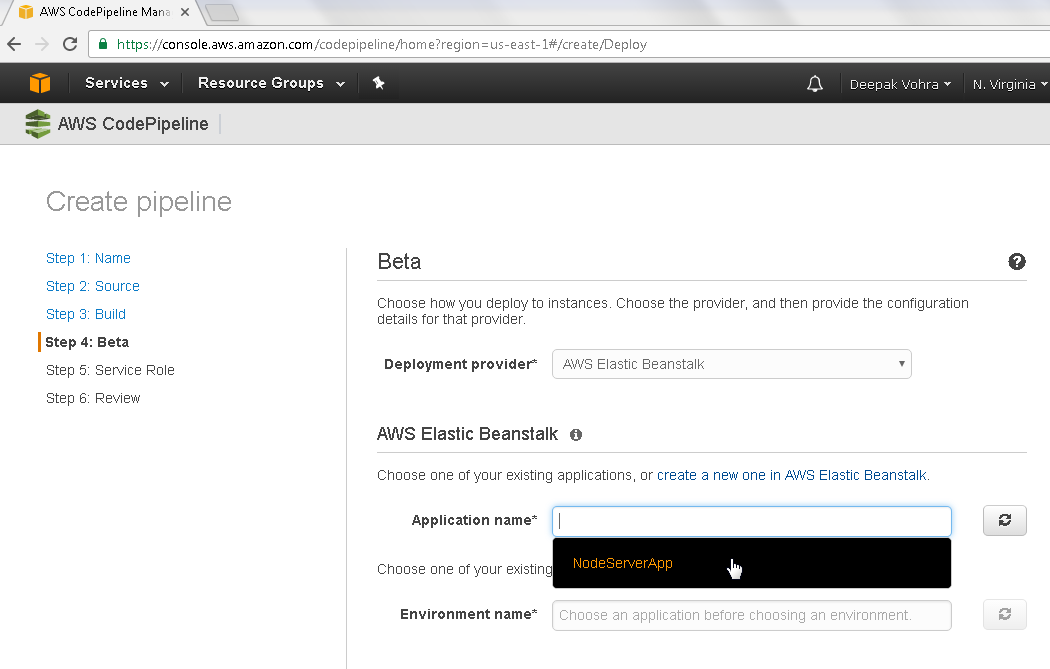Click the info icon beside AWS Elastic Beanstalk
This screenshot has height=669, width=1050.
click(x=576, y=435)
